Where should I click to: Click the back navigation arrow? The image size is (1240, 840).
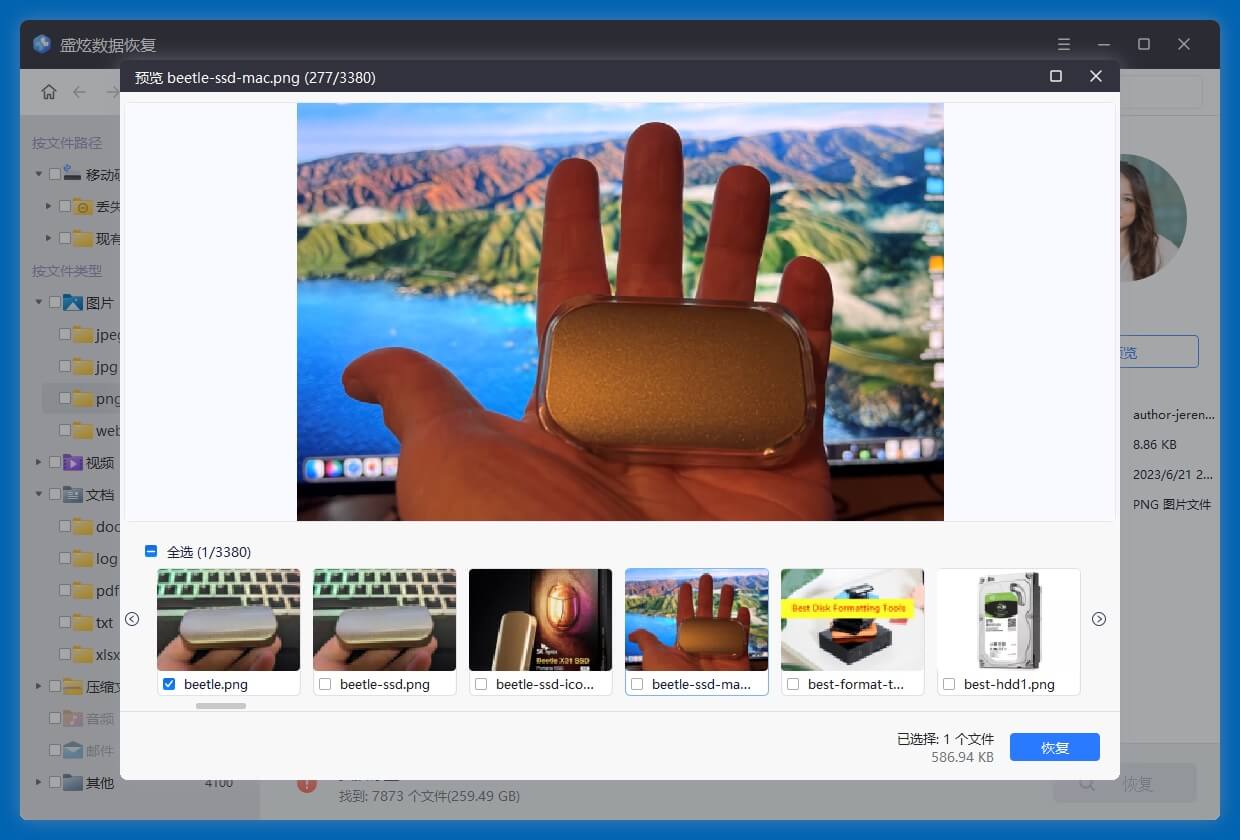pyautogui.click(x=80, y=91)
